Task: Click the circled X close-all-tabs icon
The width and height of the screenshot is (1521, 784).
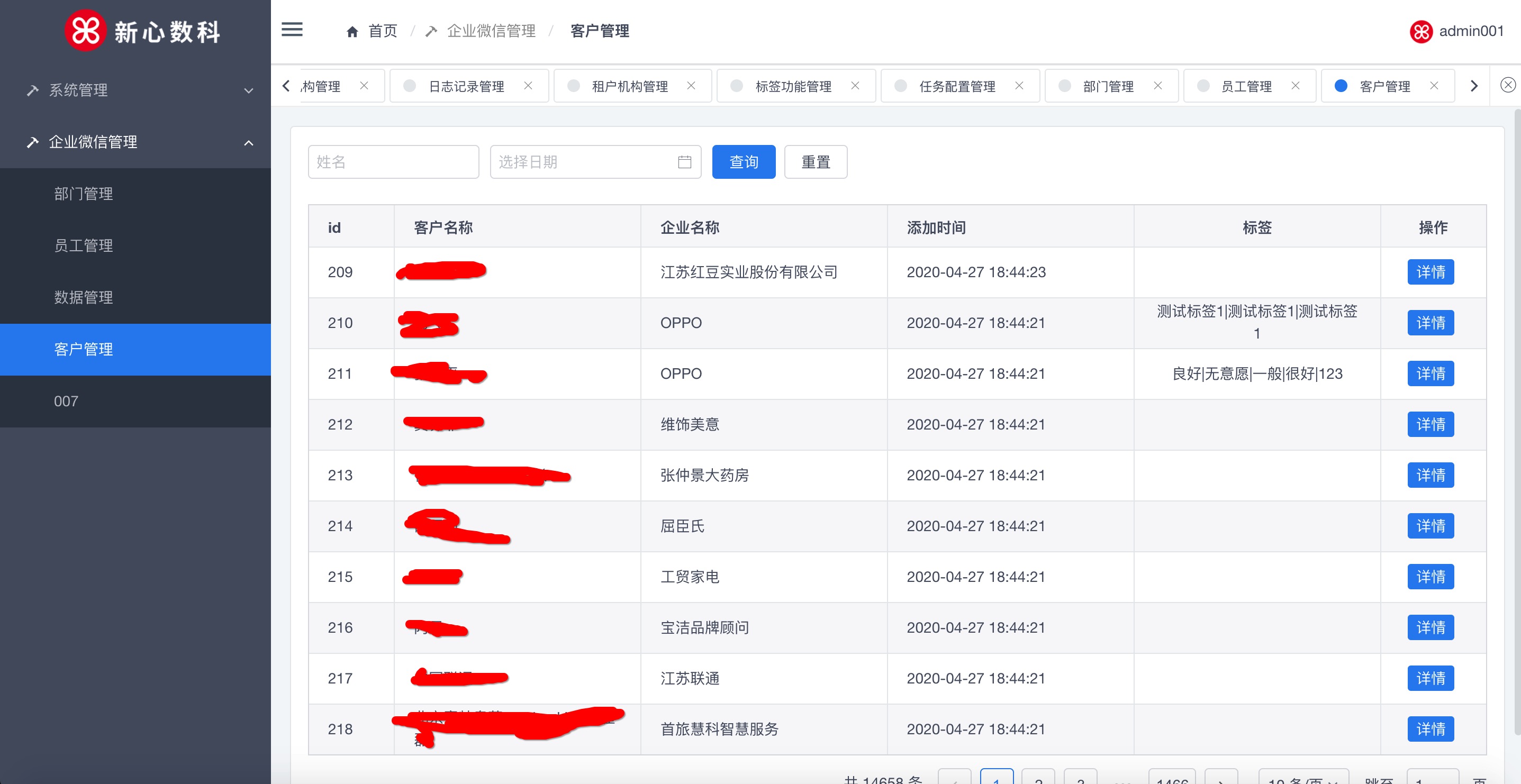Action: click(x=1507, y=85)
